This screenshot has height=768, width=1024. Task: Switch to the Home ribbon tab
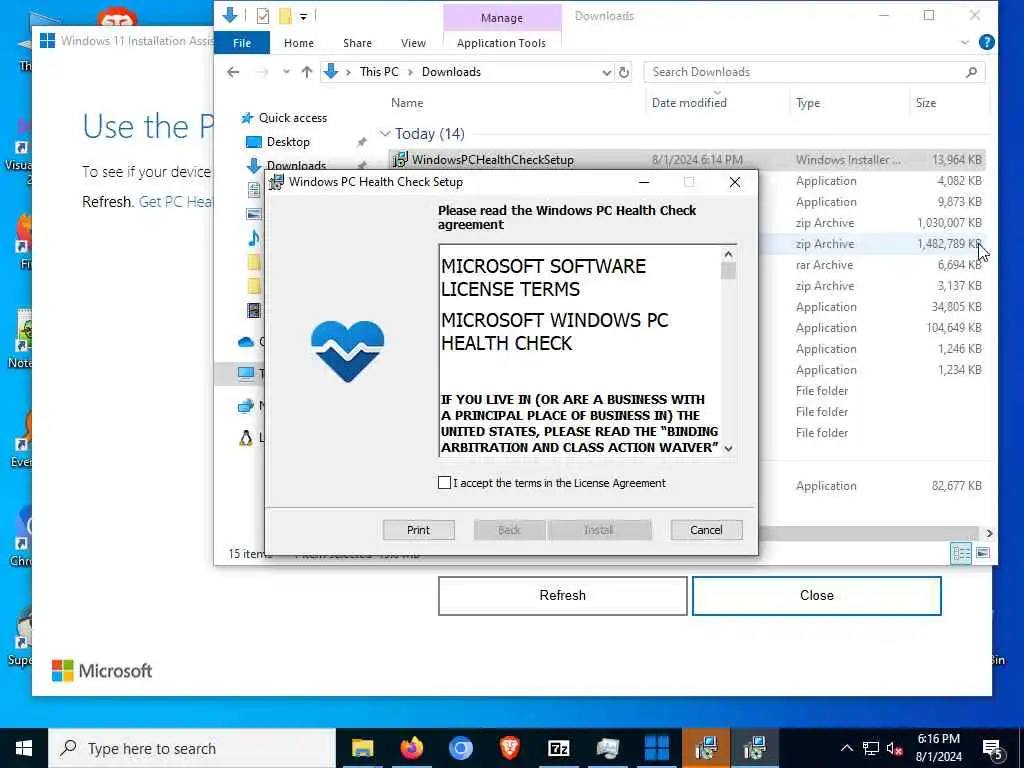(x=298, y=43)
